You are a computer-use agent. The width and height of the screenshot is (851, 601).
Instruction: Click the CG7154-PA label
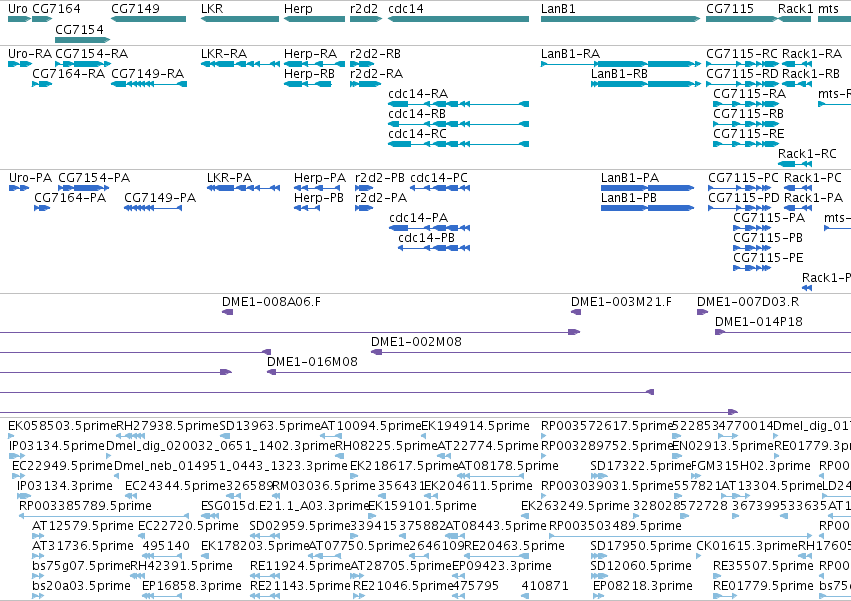(x=94, y=178)
